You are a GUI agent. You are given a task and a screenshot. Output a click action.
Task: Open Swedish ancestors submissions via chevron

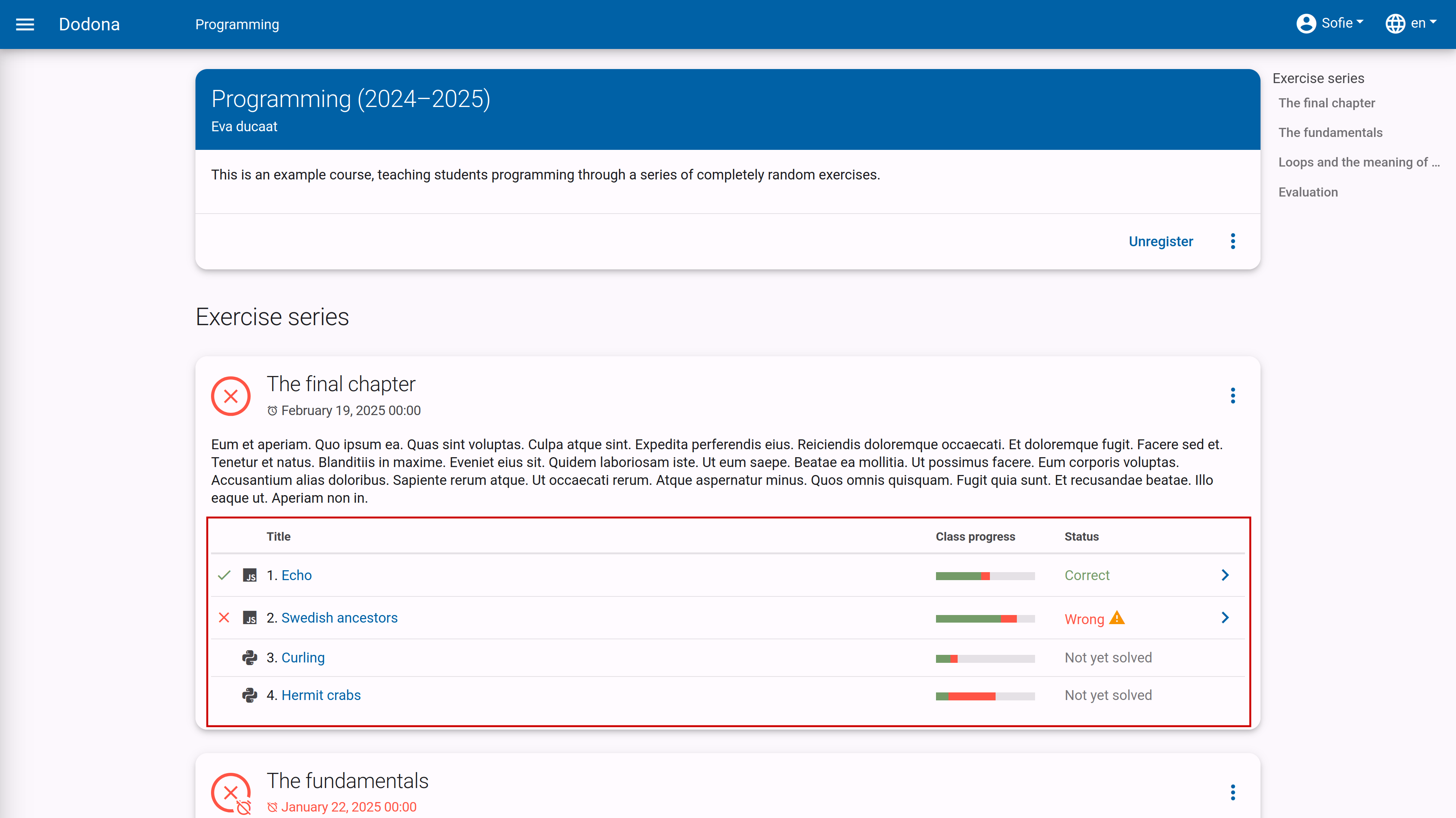click(x=1225, y=617)
